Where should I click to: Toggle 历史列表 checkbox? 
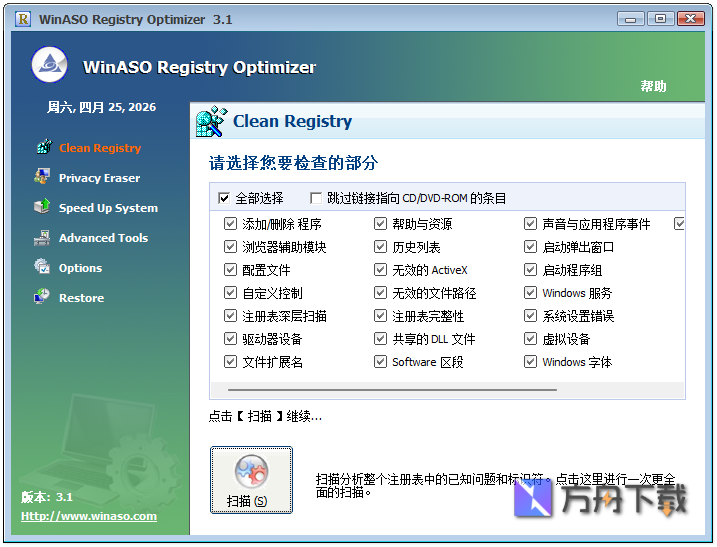click(x=380, y=247)
